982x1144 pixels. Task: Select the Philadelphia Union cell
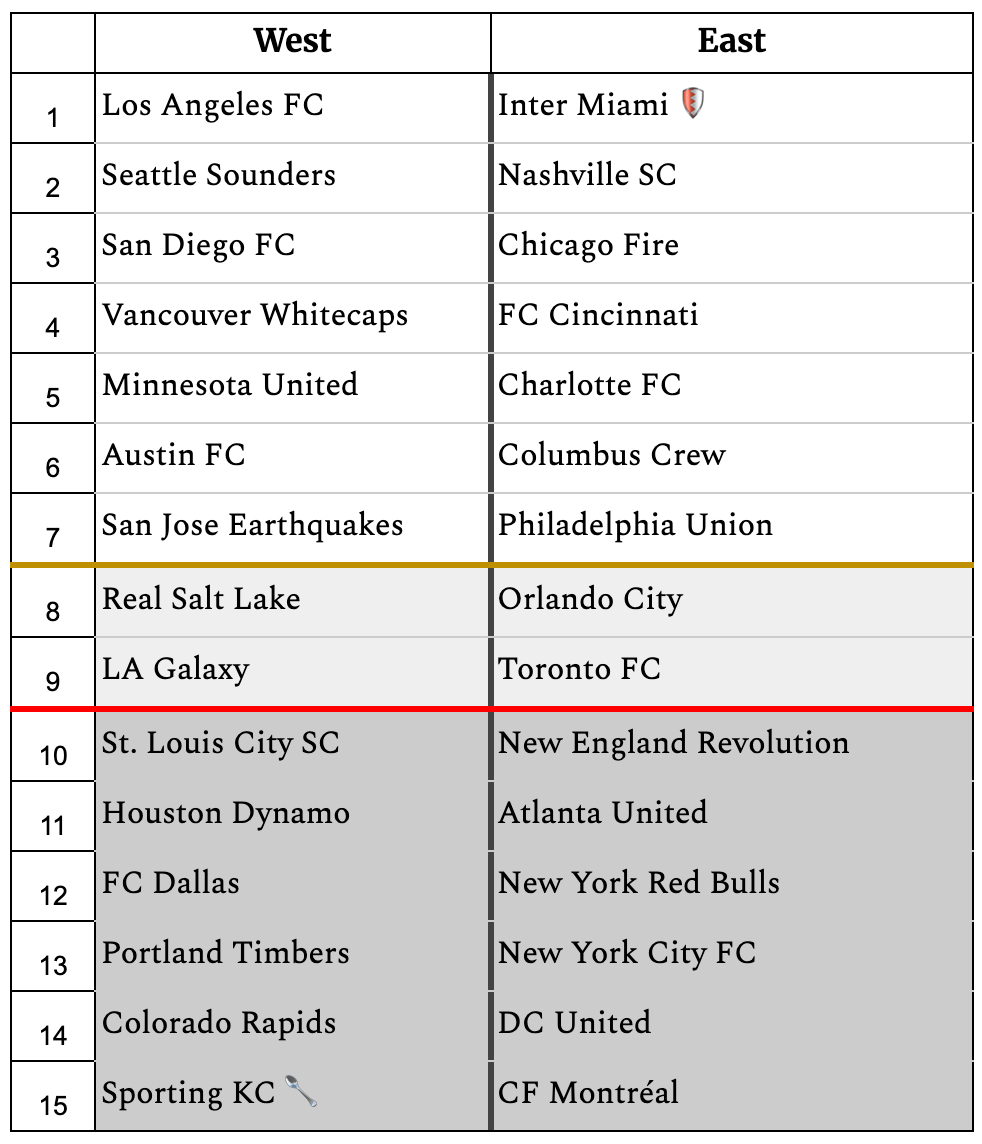(x=635, y=525)
